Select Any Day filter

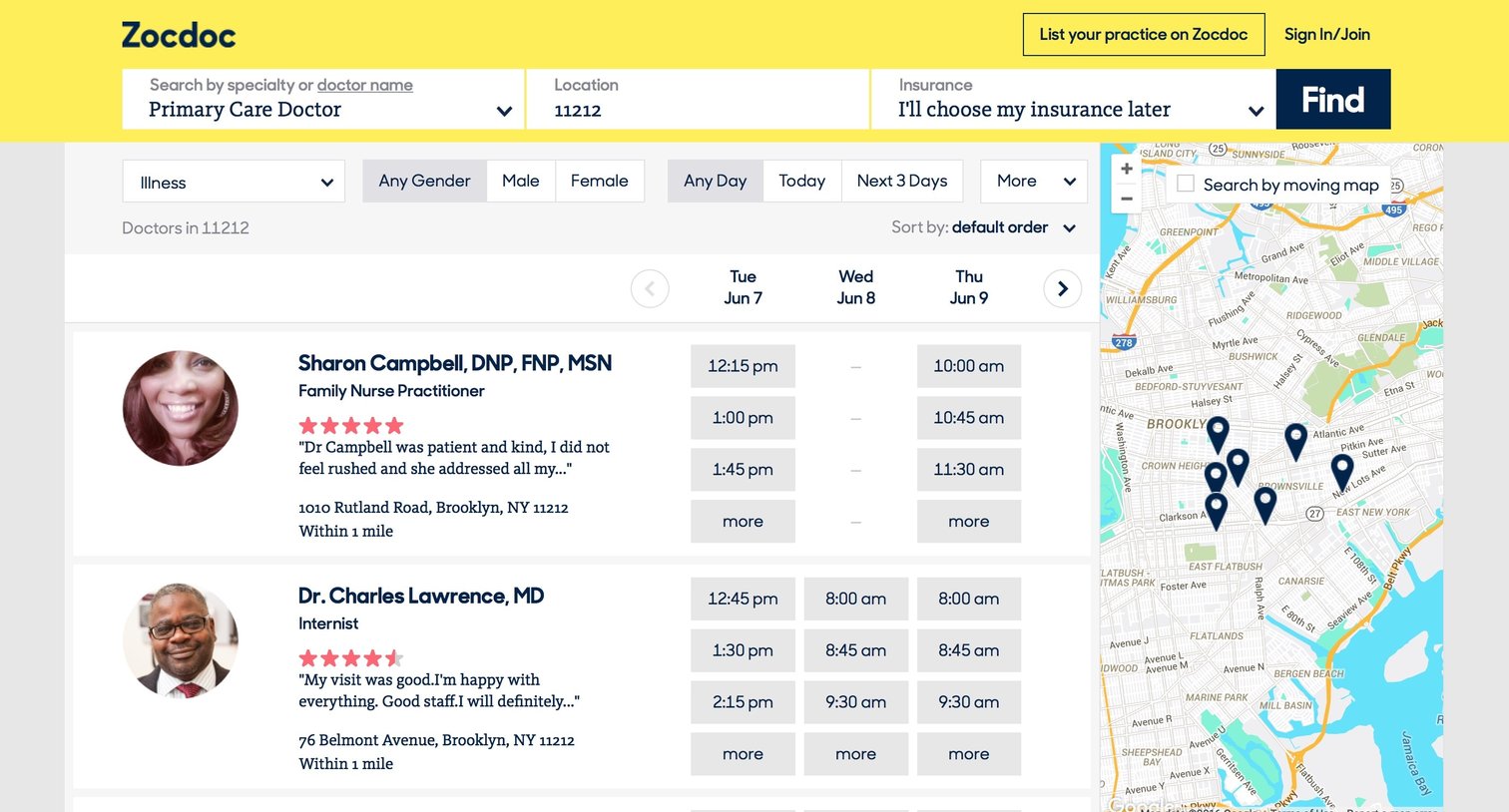(x=716, y=181)
